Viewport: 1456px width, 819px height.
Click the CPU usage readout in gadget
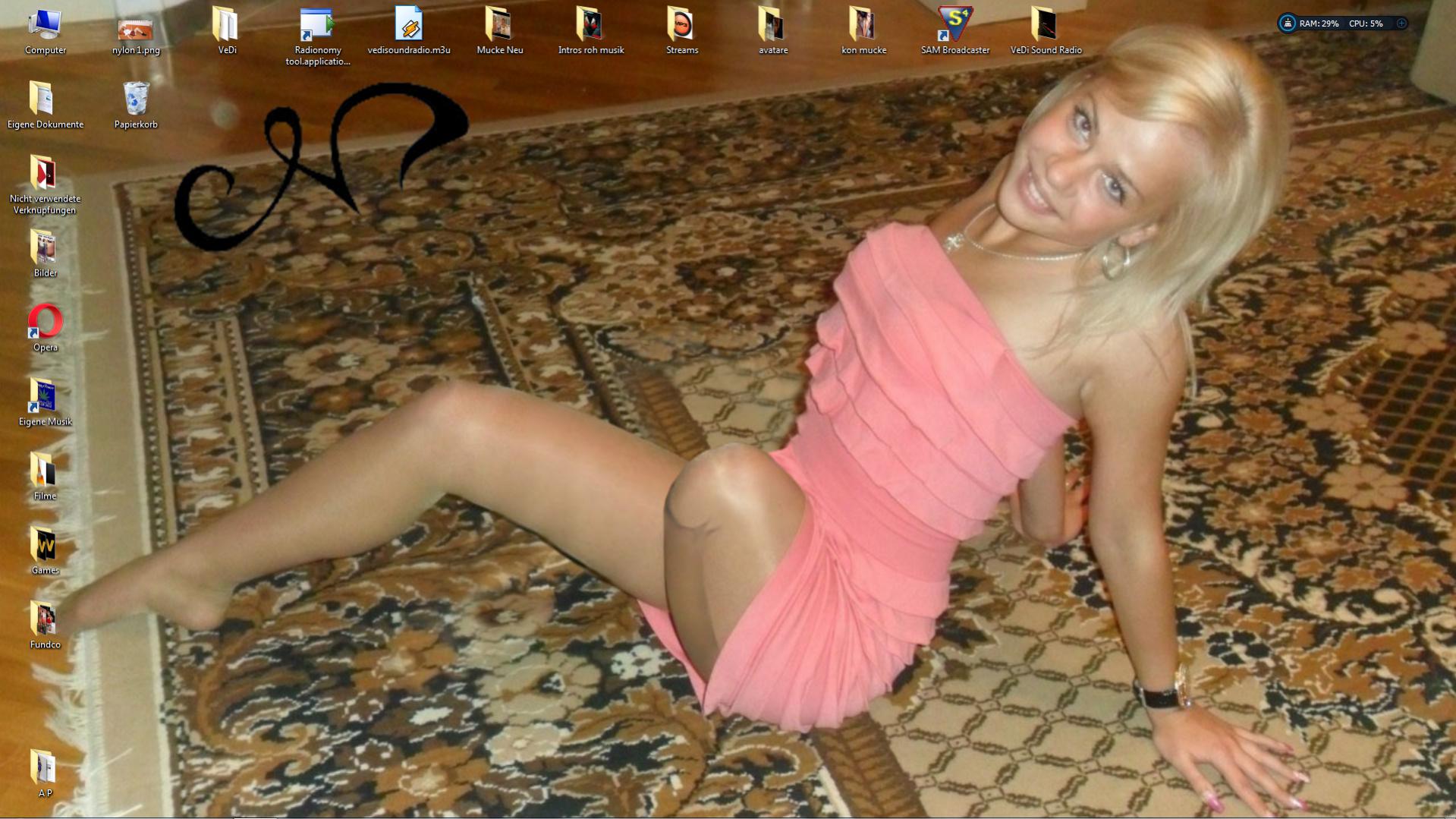point(1366,24)
